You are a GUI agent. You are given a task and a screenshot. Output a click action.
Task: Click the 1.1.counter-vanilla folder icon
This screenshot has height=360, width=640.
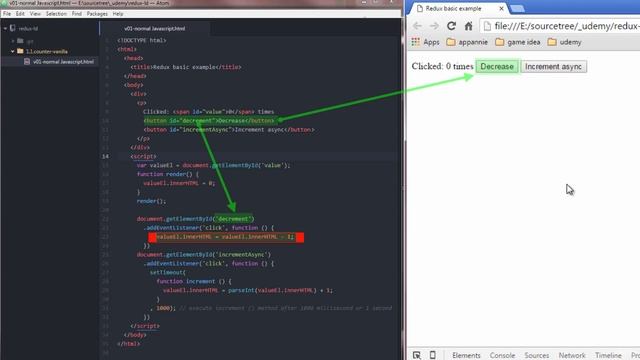click(x=20, y=51)
